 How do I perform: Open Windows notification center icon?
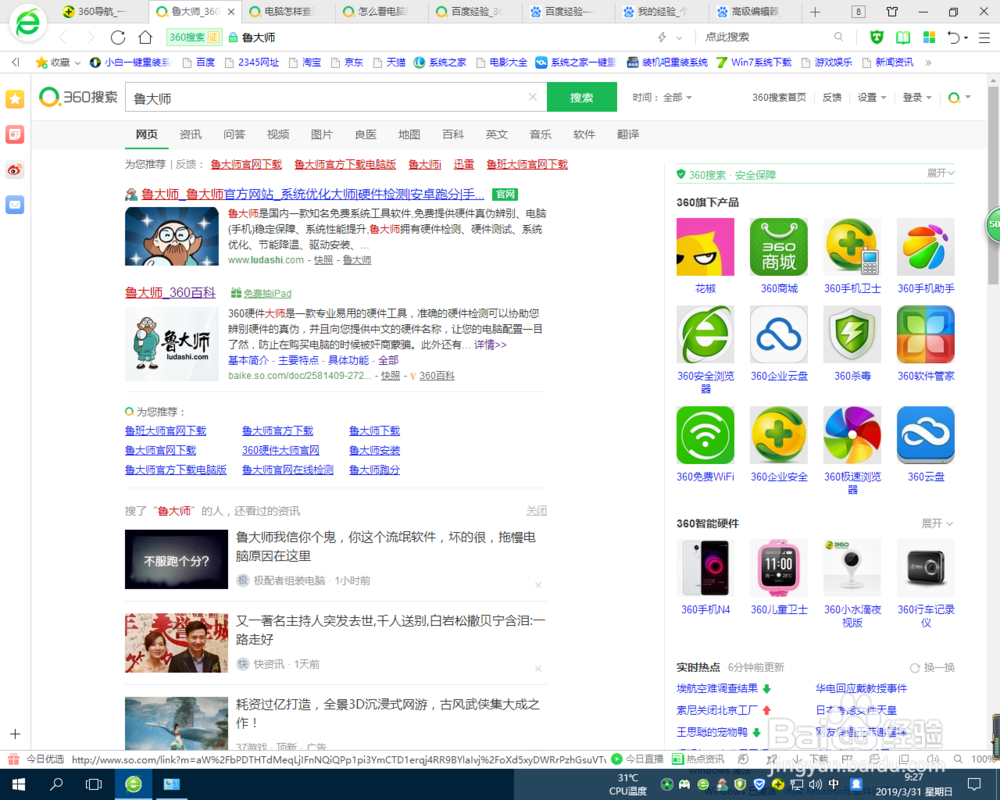click(x=974, y=784)
